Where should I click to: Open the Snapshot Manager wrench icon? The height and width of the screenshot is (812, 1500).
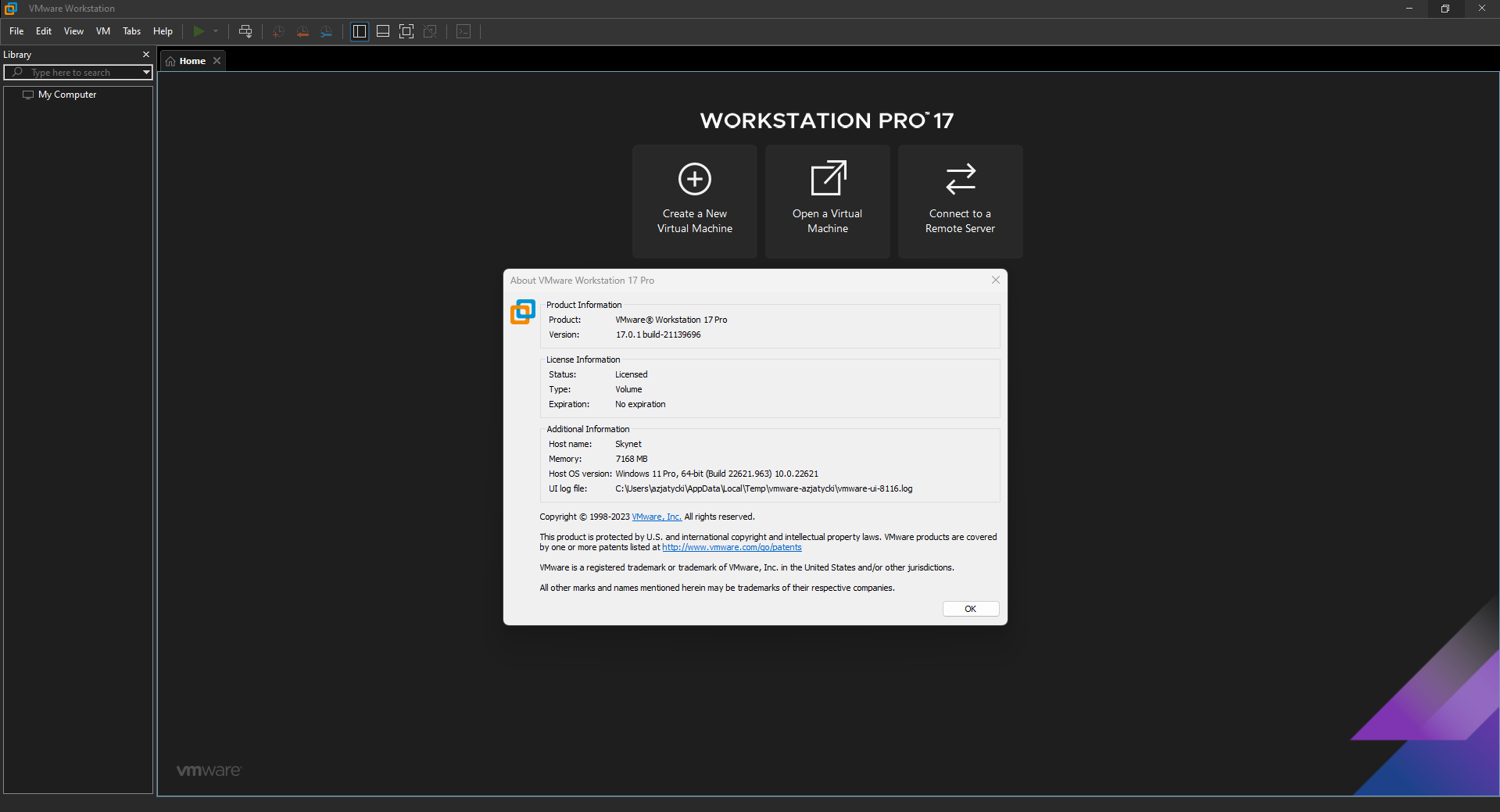tap(327, 31)
